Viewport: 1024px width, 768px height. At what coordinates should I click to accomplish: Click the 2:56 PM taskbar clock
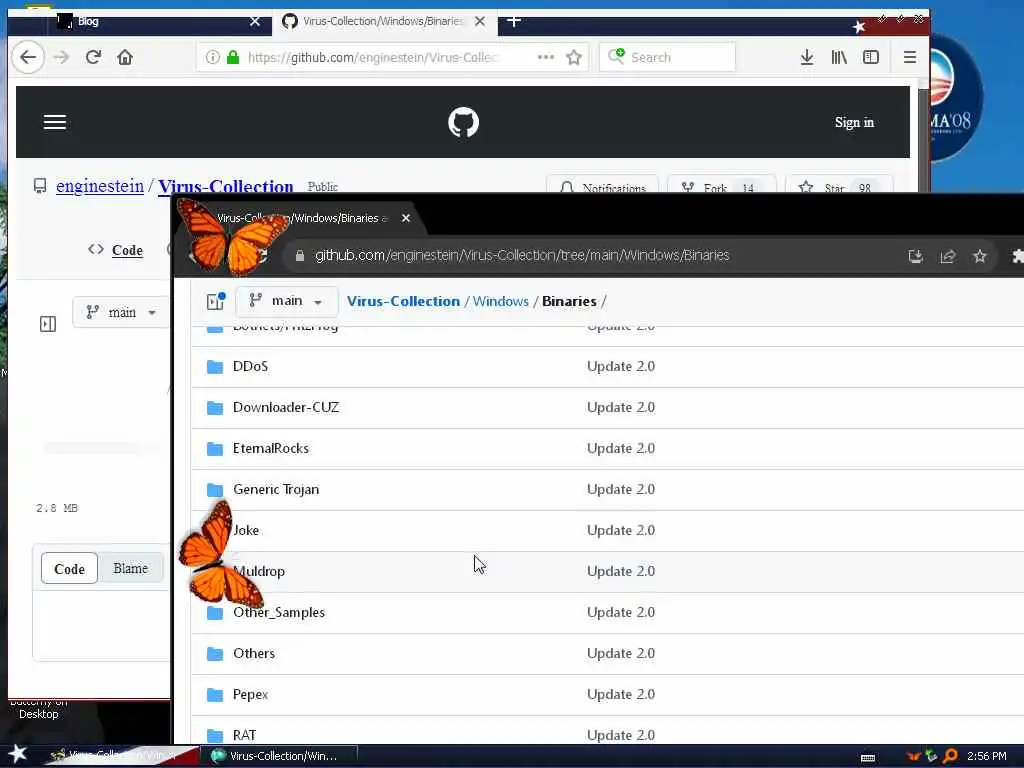point(987,756)
